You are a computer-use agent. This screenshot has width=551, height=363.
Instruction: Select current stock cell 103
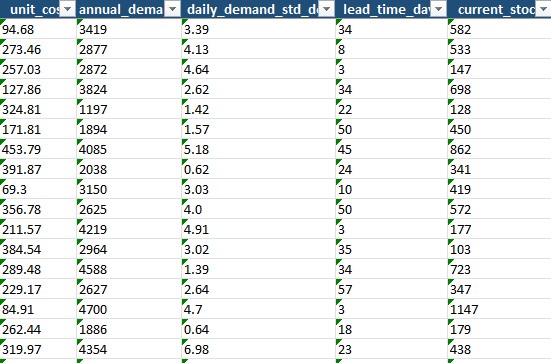[499, 249]
